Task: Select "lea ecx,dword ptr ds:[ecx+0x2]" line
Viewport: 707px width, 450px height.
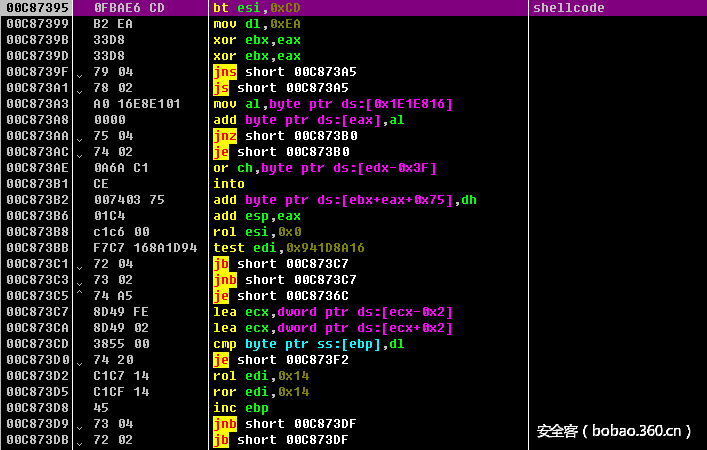Action: click(332, 328)
